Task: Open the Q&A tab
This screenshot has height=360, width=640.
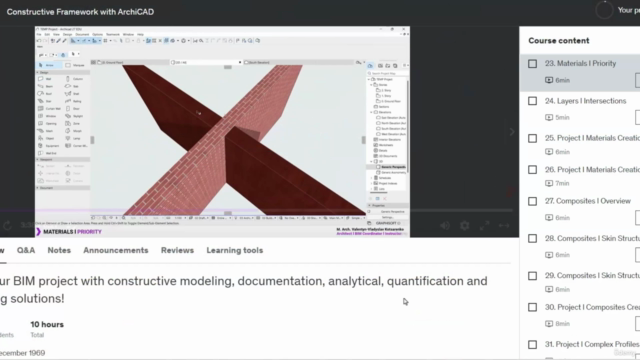Action: [x=26, y=250]
